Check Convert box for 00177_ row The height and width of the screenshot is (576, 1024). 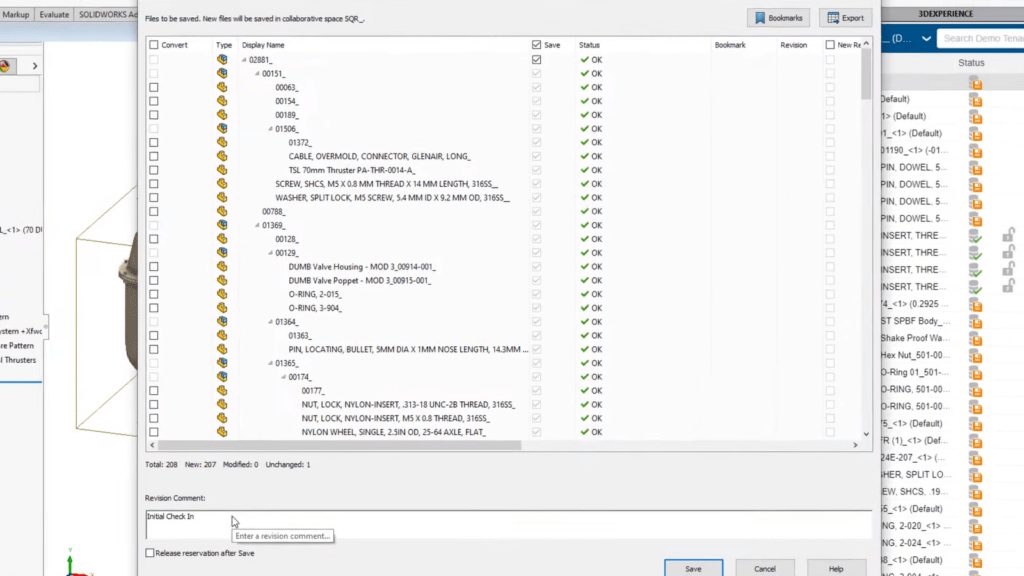[153, 391]
